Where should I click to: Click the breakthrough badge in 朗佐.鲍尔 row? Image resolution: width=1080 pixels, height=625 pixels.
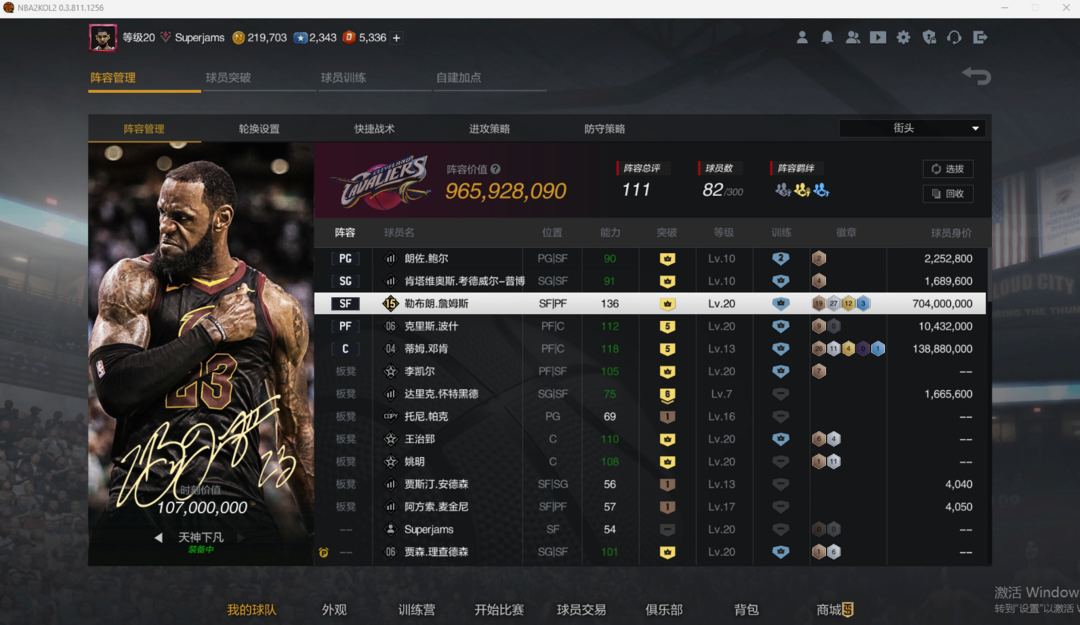667,258
